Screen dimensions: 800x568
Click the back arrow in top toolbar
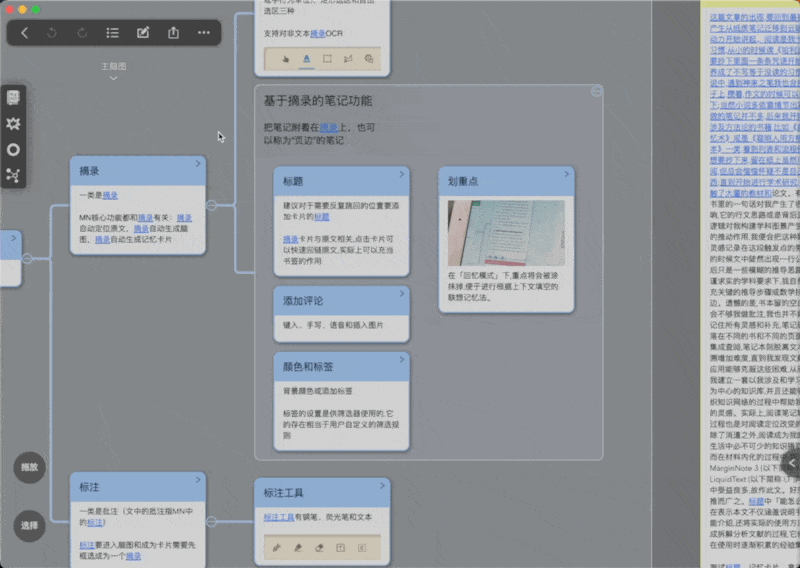24,33
